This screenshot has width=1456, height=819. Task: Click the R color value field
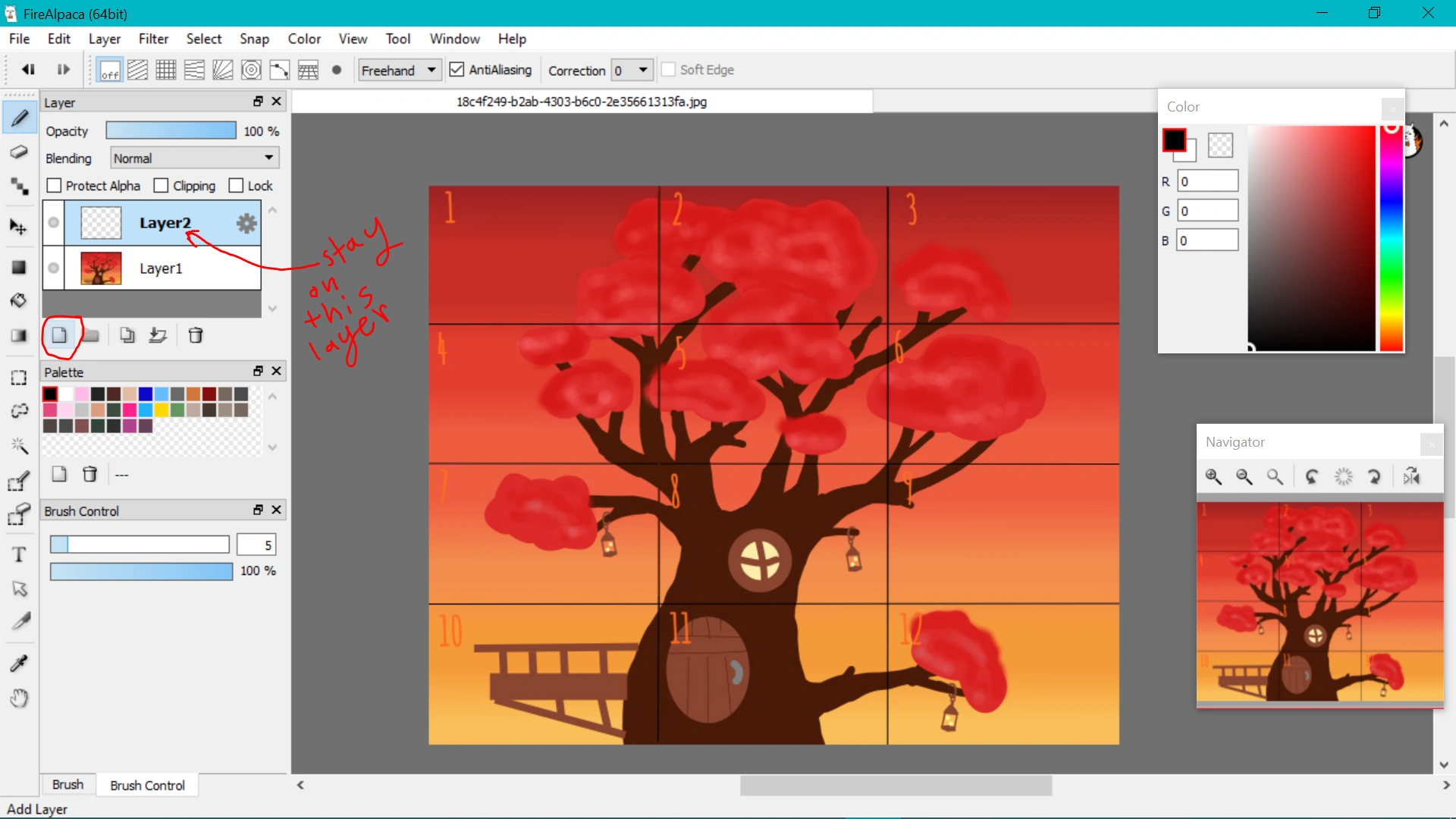click(1207, 181)
